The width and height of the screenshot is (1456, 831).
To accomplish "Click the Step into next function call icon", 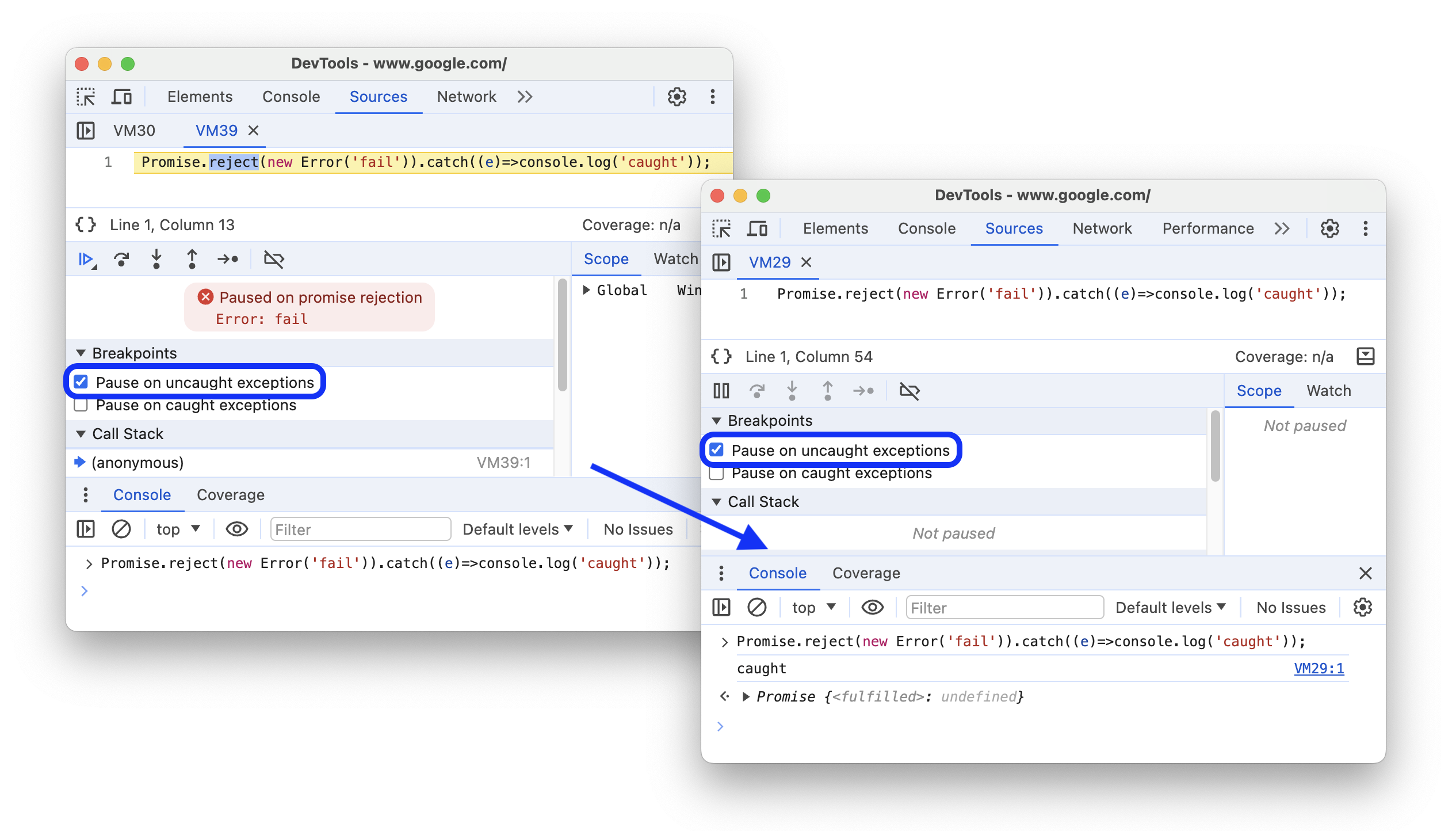I will coord(156,262).
